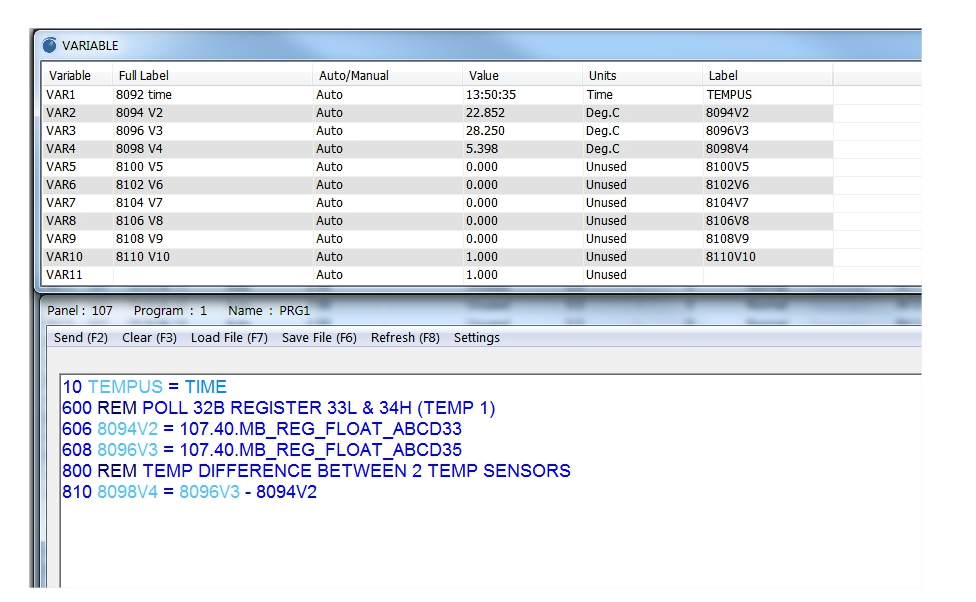Image resolution: width=976 pixels, height=602 pixels.
Task: Sort by the Variable column header
Action: click(70, 76)
